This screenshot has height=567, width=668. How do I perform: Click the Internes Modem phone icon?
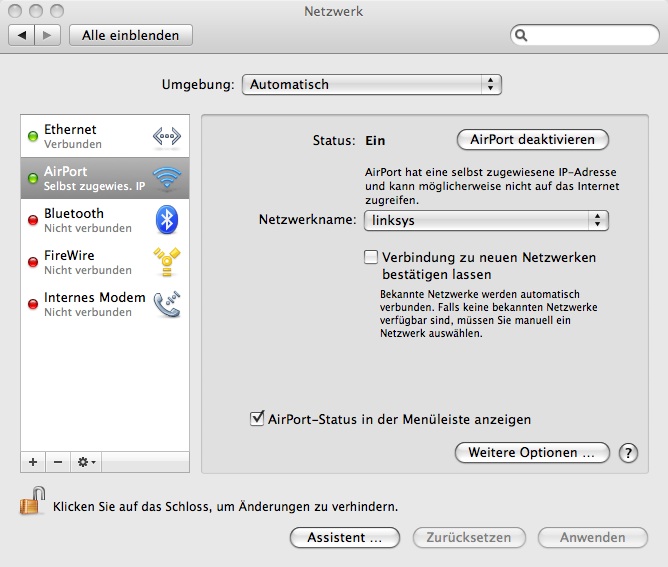(167, 304)
